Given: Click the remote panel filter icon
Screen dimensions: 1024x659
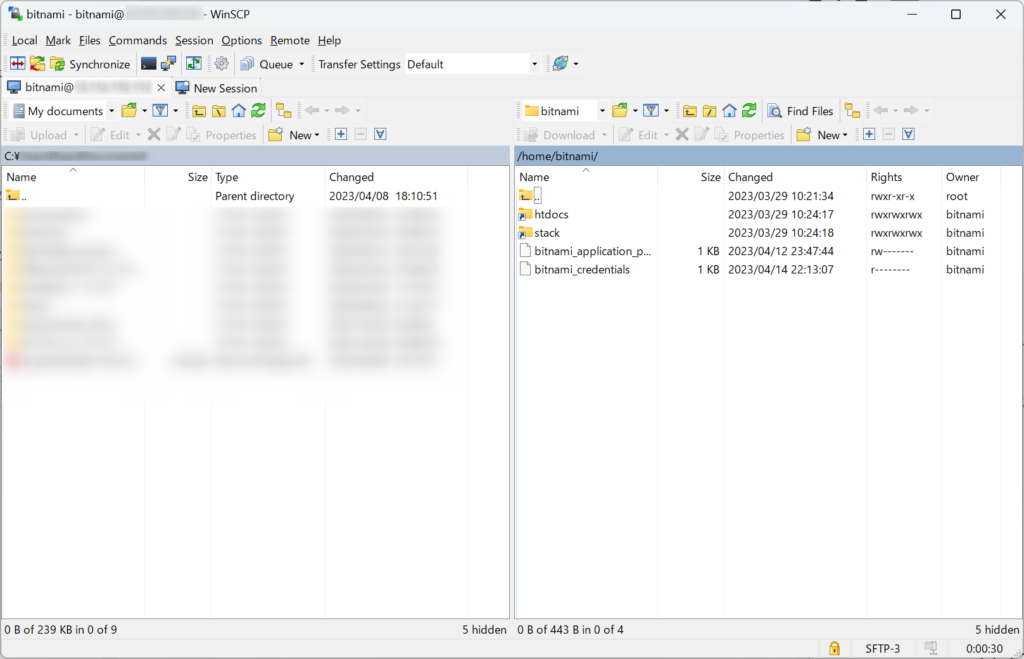Looking at the screenshot, I should (651, 110).
